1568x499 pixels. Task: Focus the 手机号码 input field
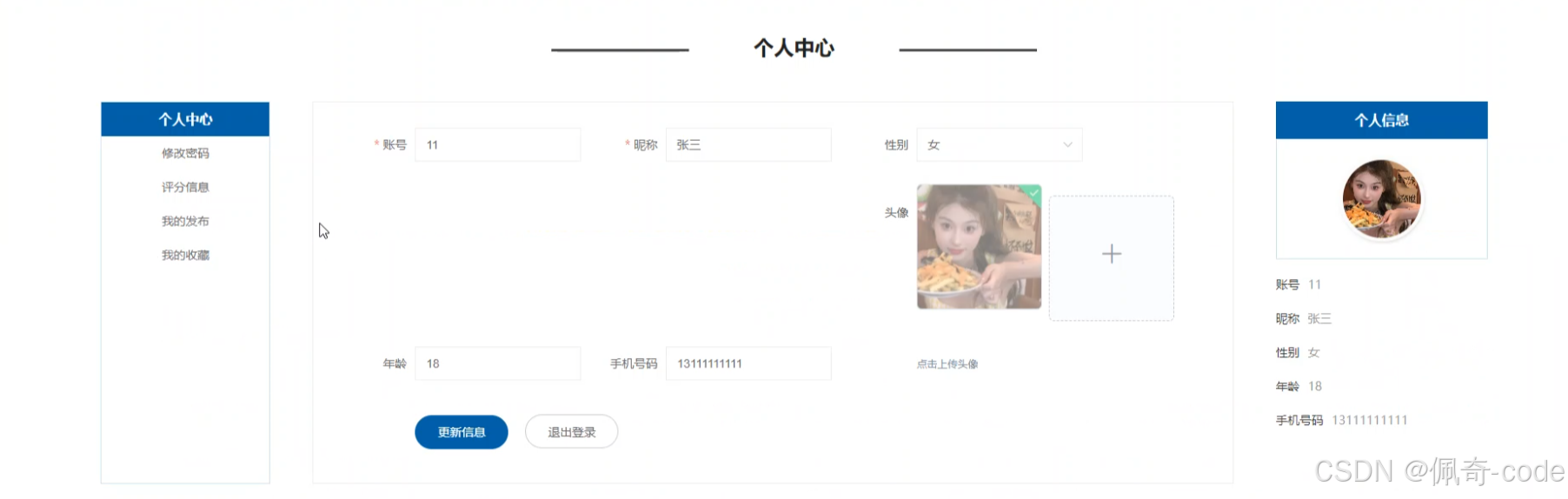(x=748, y=363)
